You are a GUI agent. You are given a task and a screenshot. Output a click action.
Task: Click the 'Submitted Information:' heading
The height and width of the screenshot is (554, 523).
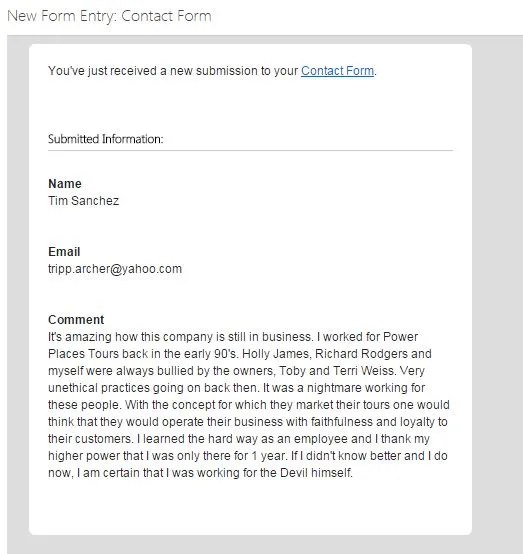tap(106, 139)
